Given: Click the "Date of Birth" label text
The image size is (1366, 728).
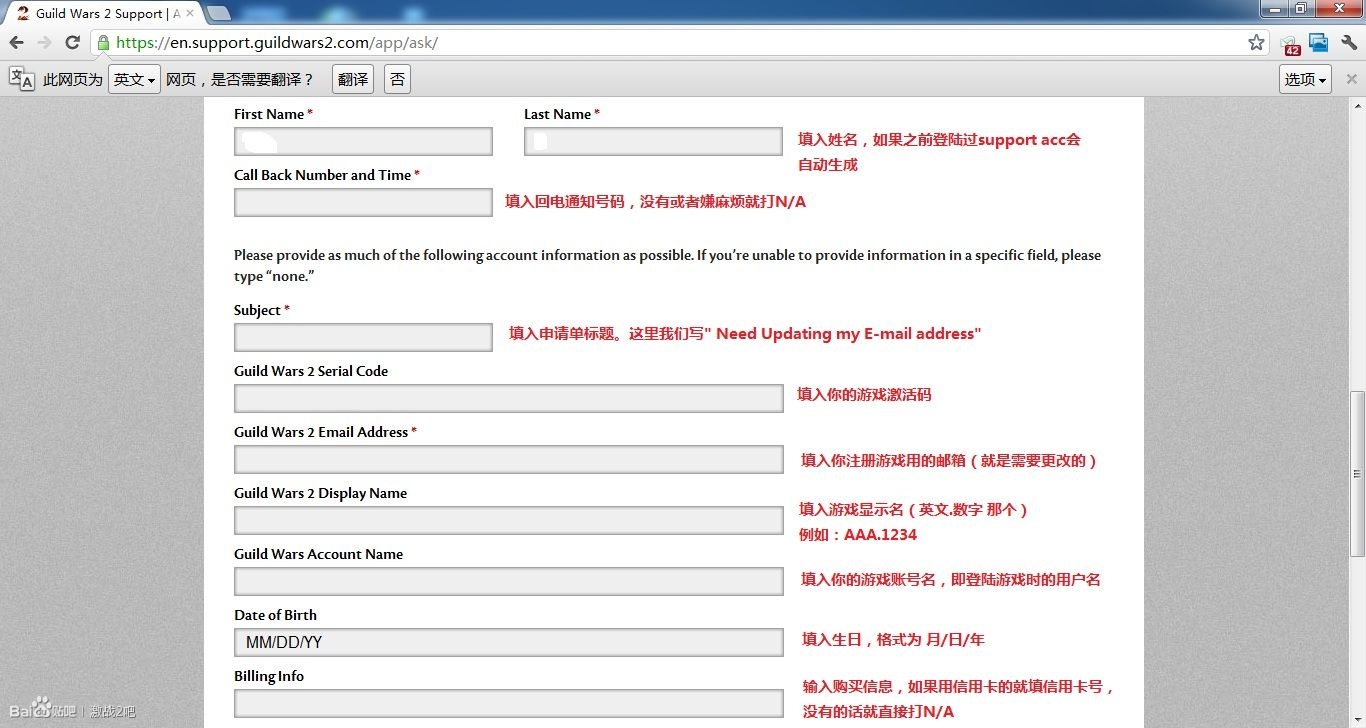Looking at the screenshot, I should [275, 615].
